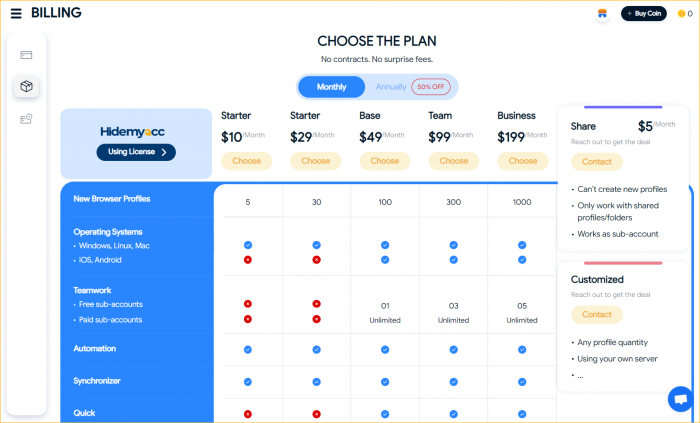Choose the $99 Team plan
Viewport: 700px width, 423px height.
point(454,161)
